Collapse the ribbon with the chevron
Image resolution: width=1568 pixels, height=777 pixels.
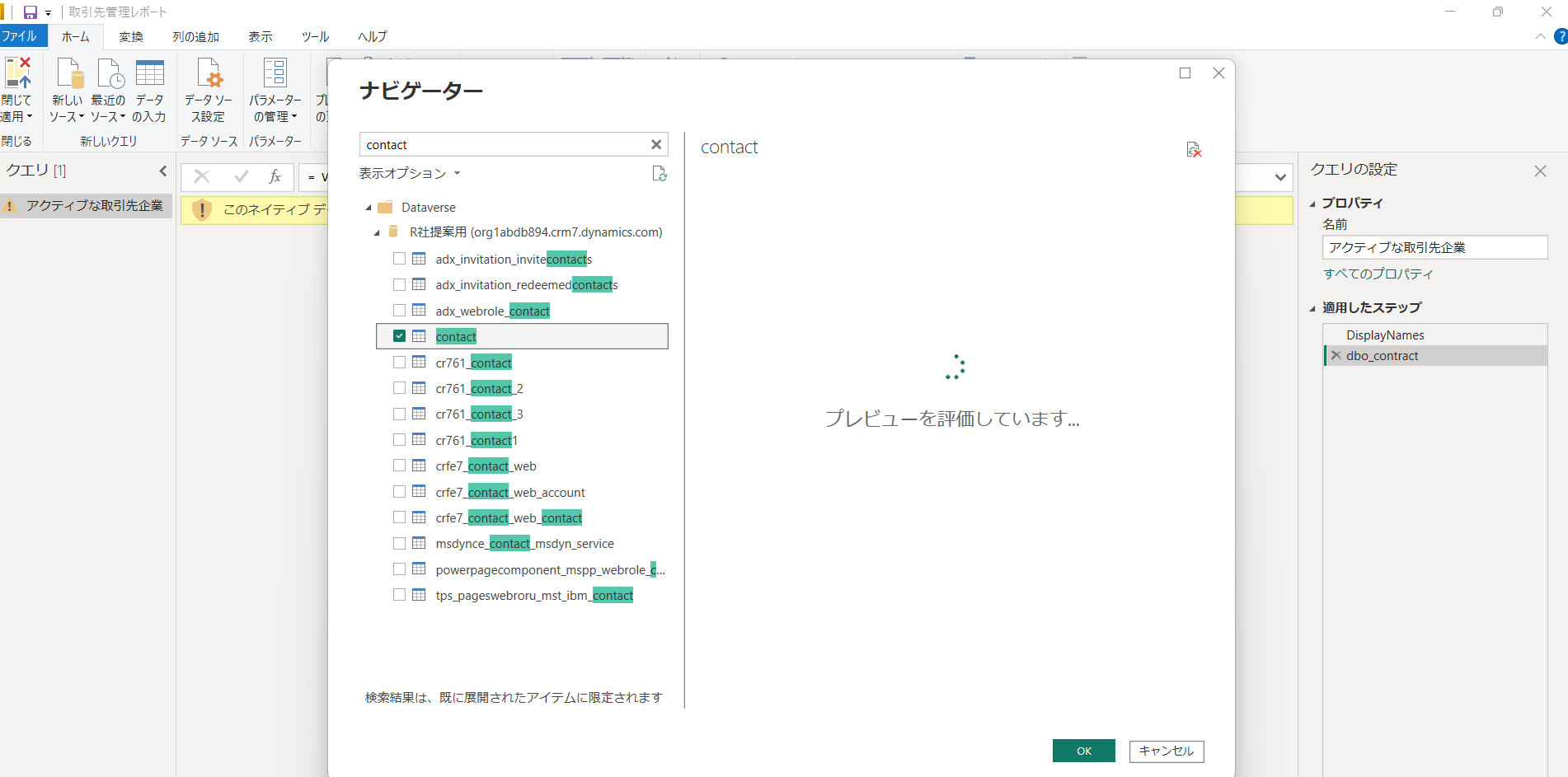(1541, 36)
